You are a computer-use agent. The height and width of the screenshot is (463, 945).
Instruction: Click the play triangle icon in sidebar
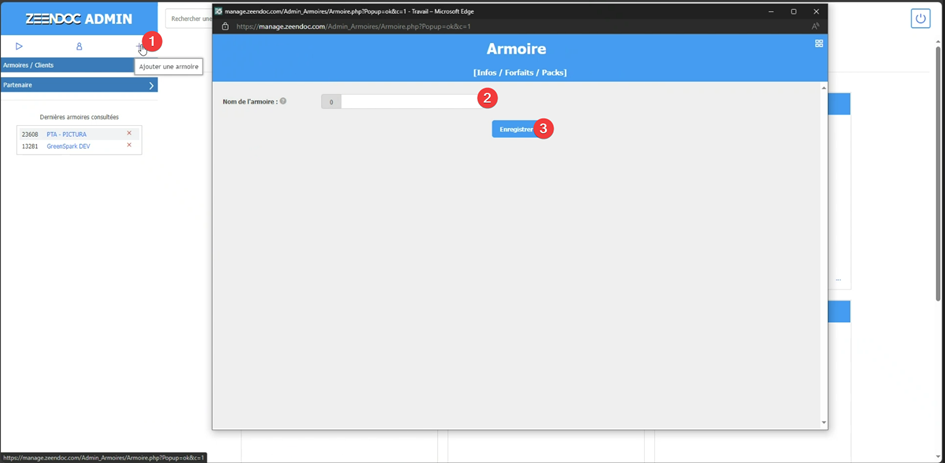[18, 46]
